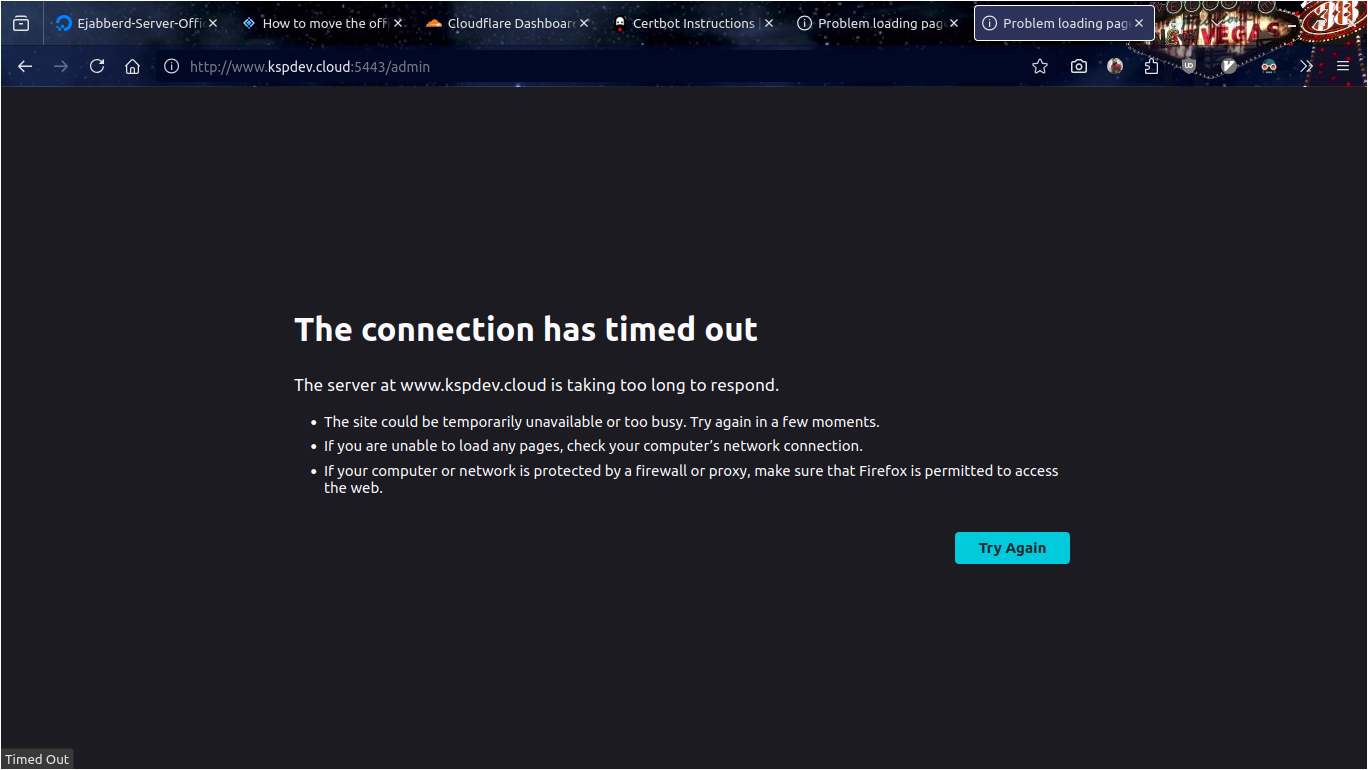This screenshot has height=770, width=1368.
Task: Open the Firefox application hamburger menu
Action: (x=1343, y=66)
